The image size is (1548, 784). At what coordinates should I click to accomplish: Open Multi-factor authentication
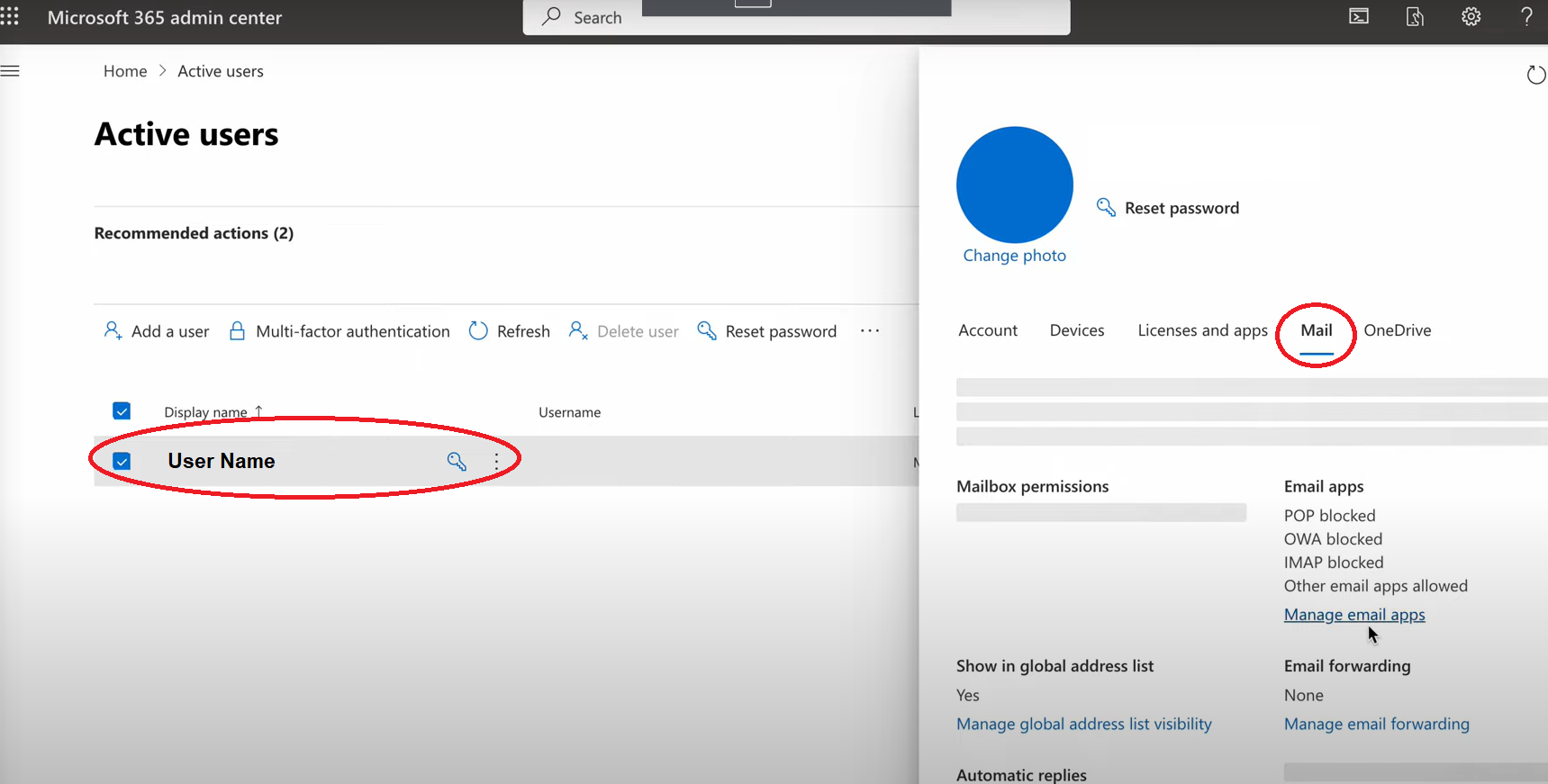click(x=339, y=331)
